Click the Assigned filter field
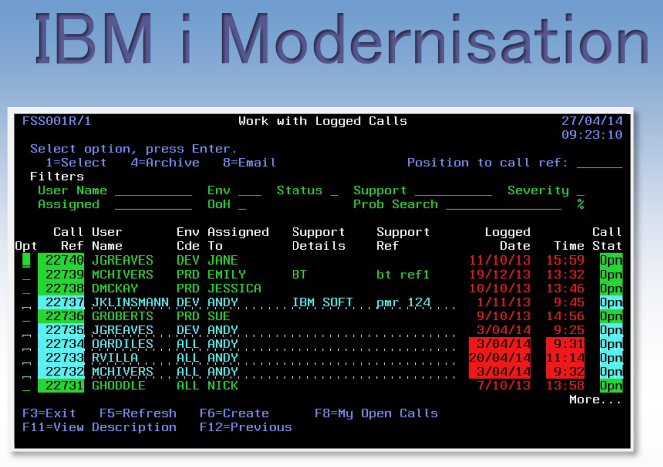This screenshot has width=663, height=467. (153, 205)
